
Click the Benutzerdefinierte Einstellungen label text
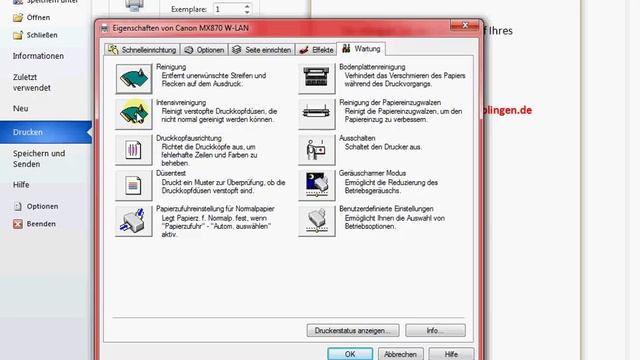(386, 209)
